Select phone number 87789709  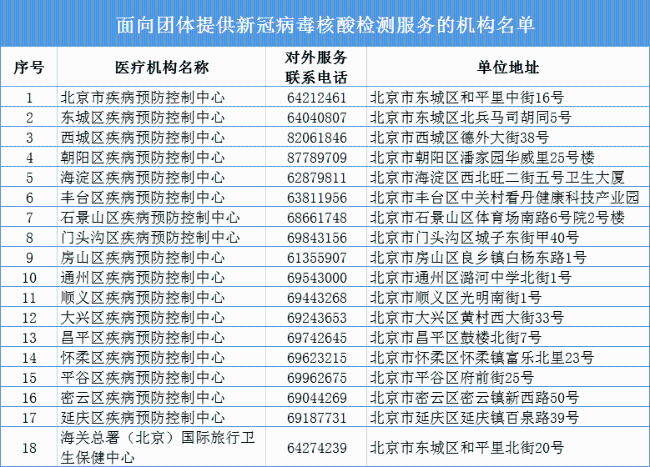tap(317, 157)
